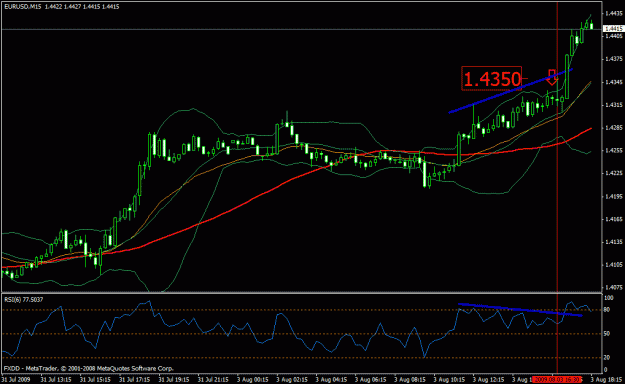Click the 31 Jul 19:15 time axis label

point(174,379)
